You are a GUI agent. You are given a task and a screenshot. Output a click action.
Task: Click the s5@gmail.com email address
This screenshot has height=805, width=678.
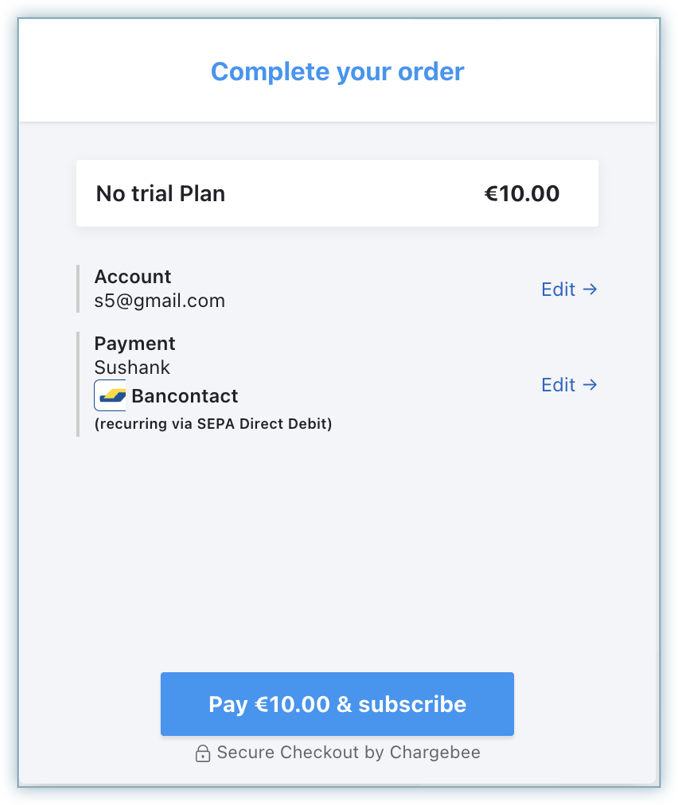pyautogui.click(x=159, y=300)
